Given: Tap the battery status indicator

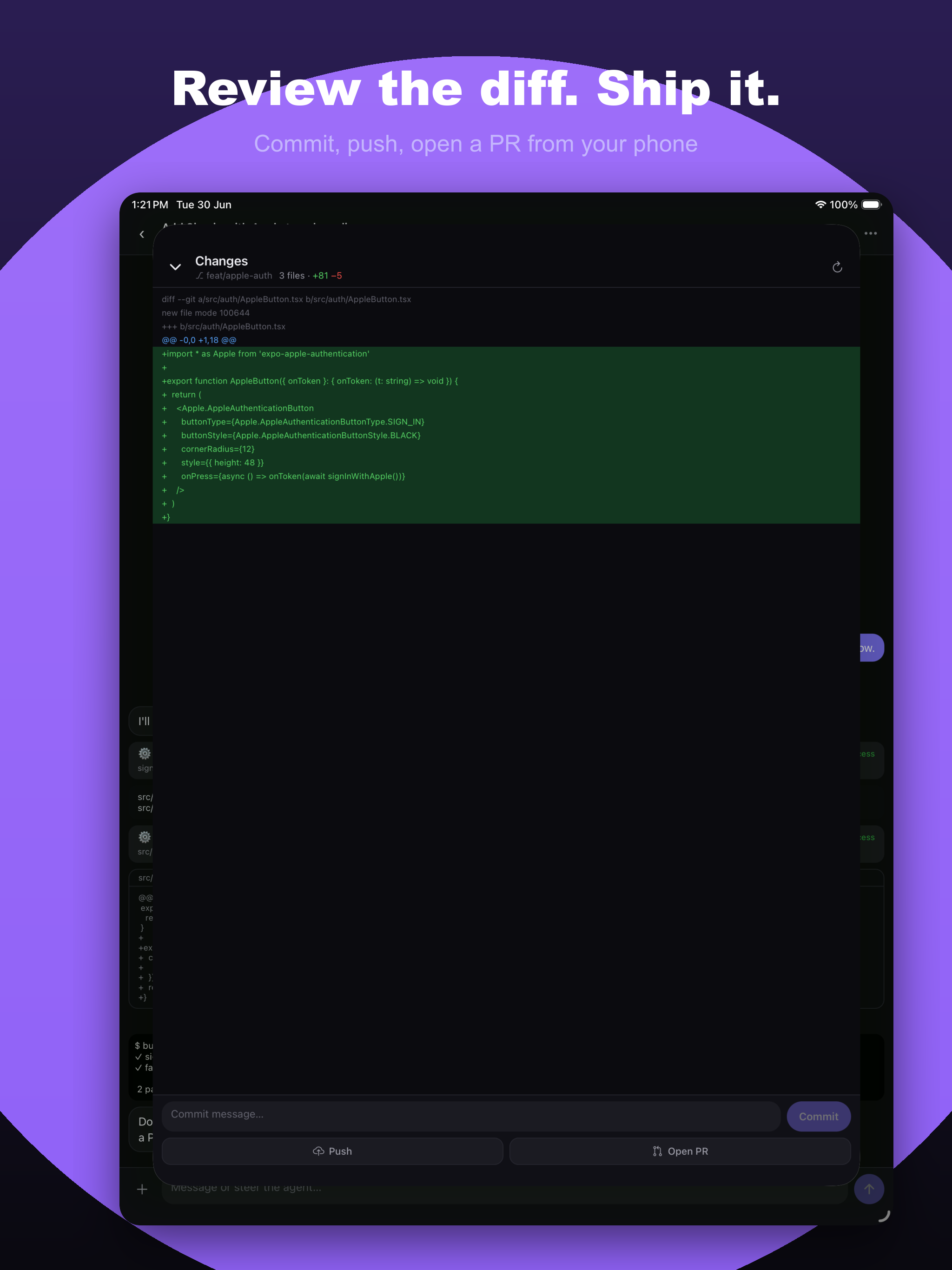Looking at the screenshot, I should coord(871,205).
